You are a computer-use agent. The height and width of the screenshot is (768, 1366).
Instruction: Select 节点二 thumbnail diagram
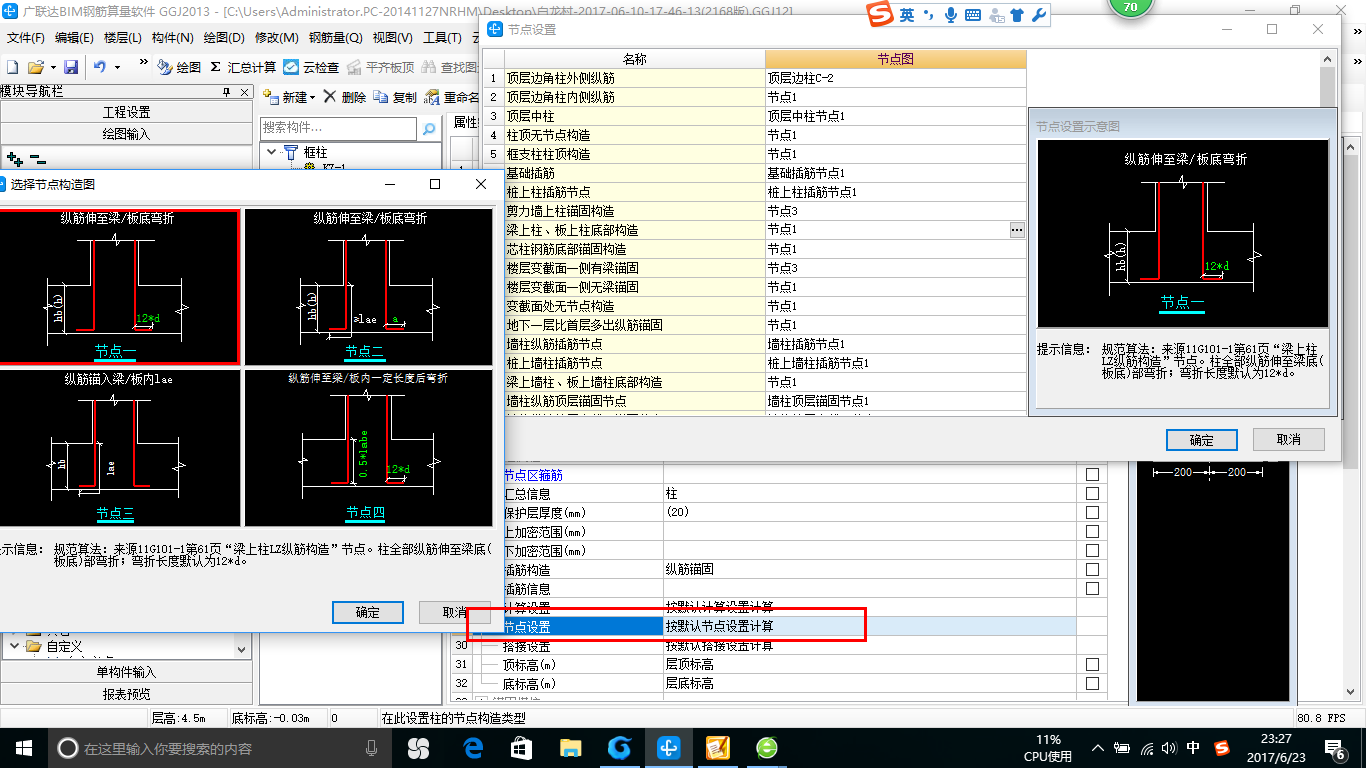(369, 286)
